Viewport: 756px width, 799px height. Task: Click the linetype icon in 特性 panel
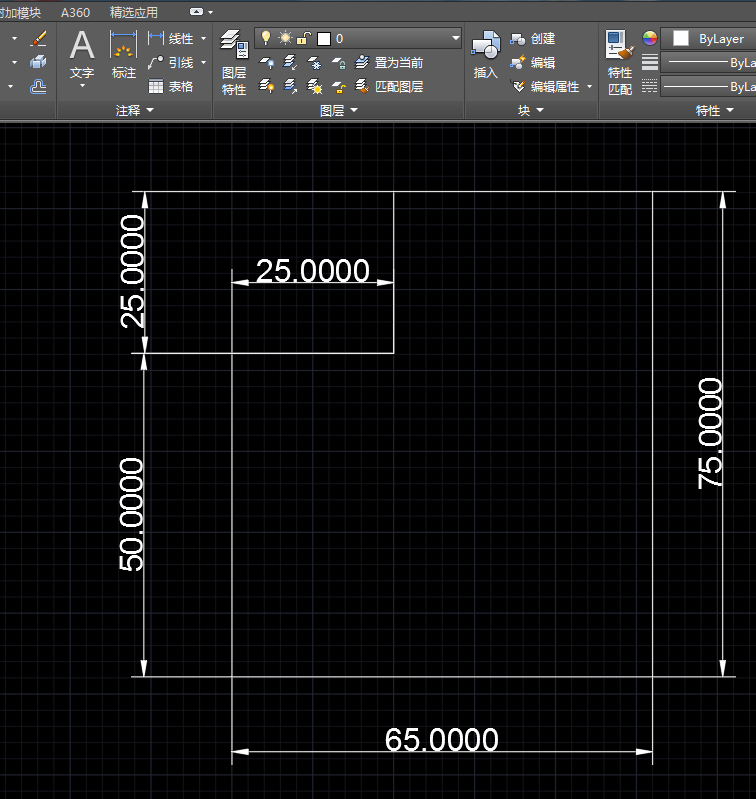tap(650, 86)
